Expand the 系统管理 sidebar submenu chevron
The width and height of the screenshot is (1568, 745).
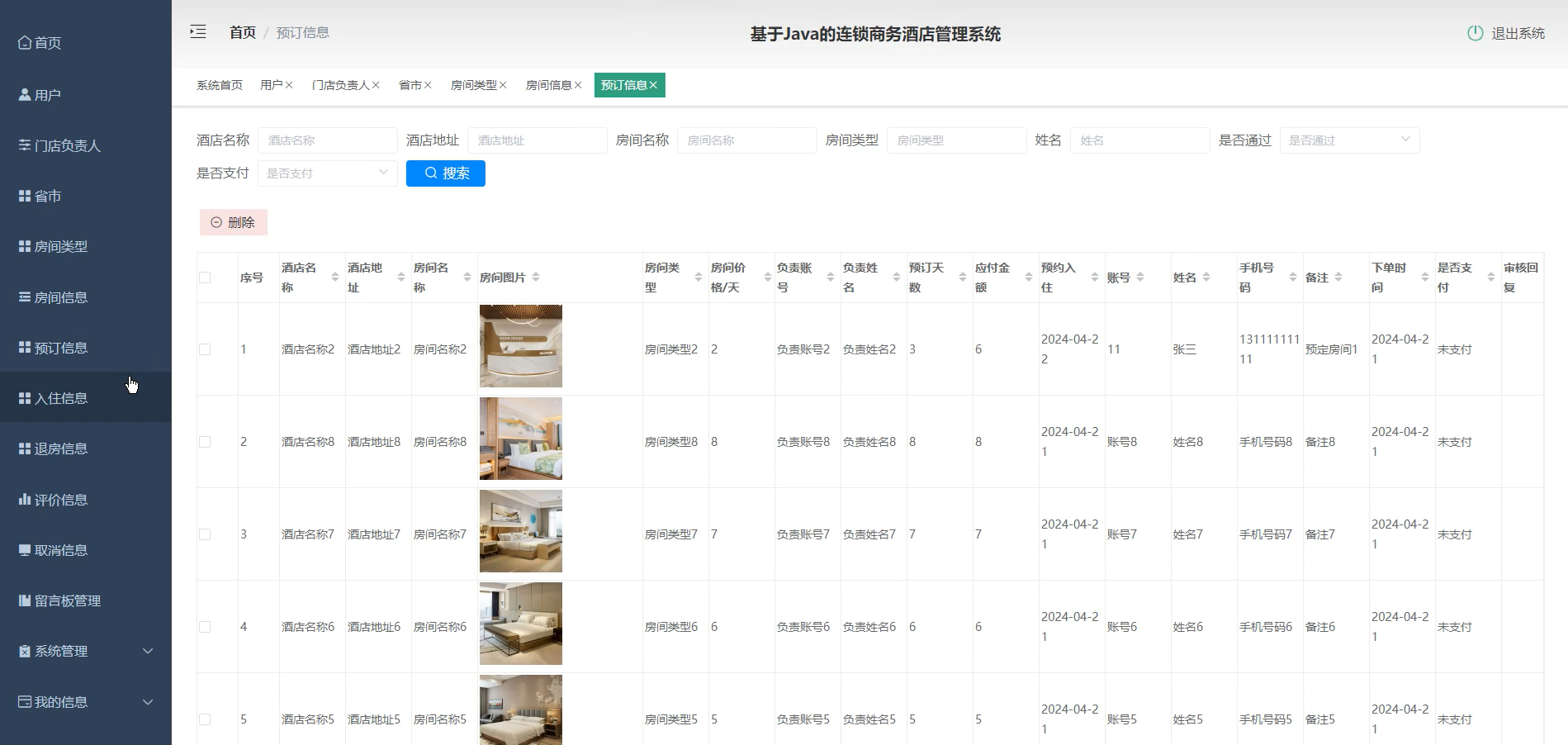(148, 651)
